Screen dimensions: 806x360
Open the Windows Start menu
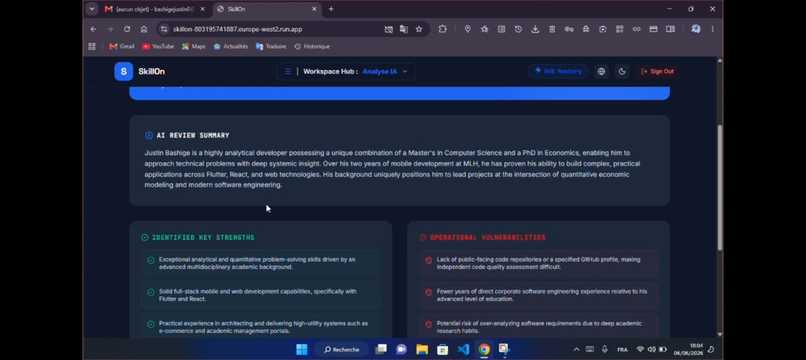302,350
